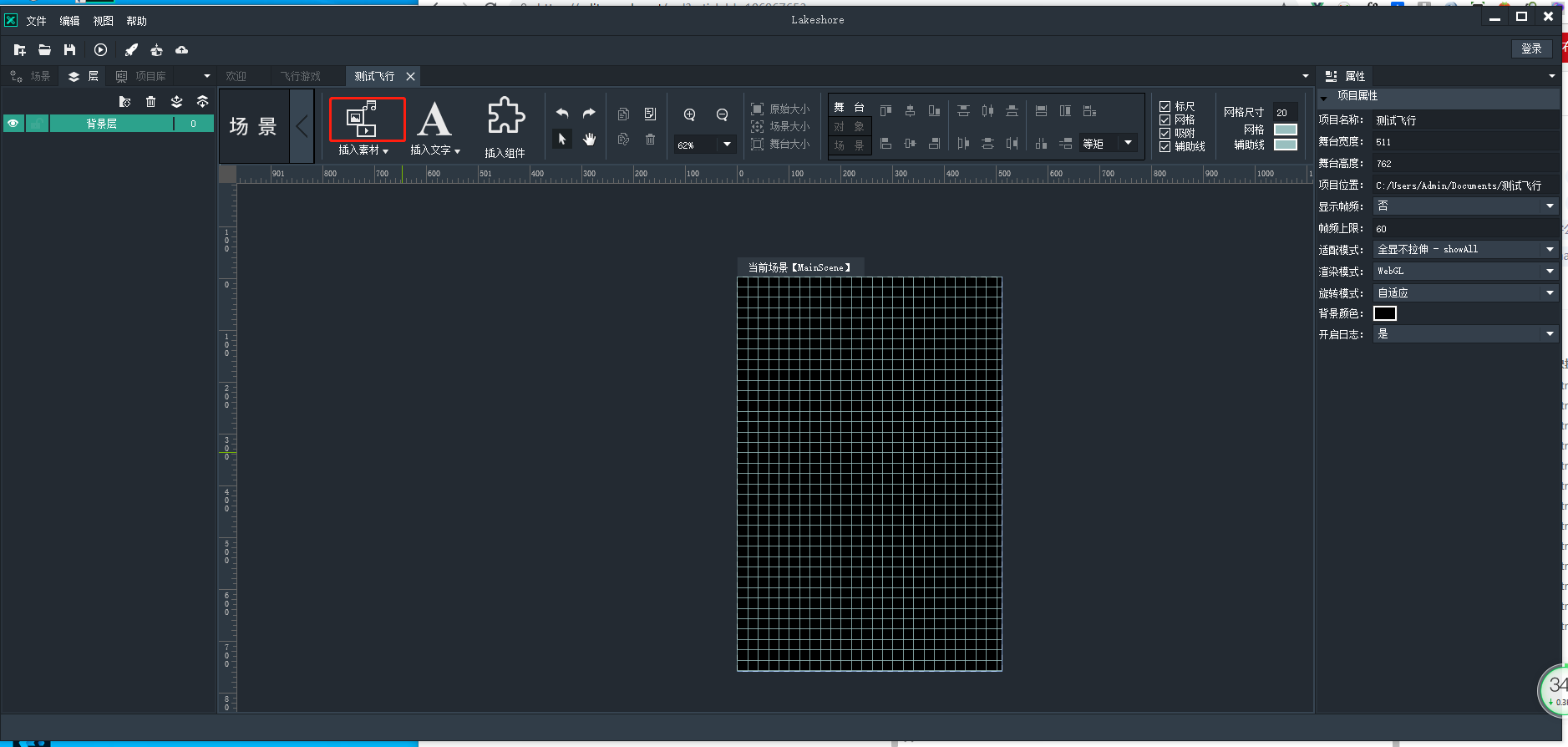Toggle lock on 背景层 layer
This screenshot has height=747, width=1568.
[x=37, y=124]
